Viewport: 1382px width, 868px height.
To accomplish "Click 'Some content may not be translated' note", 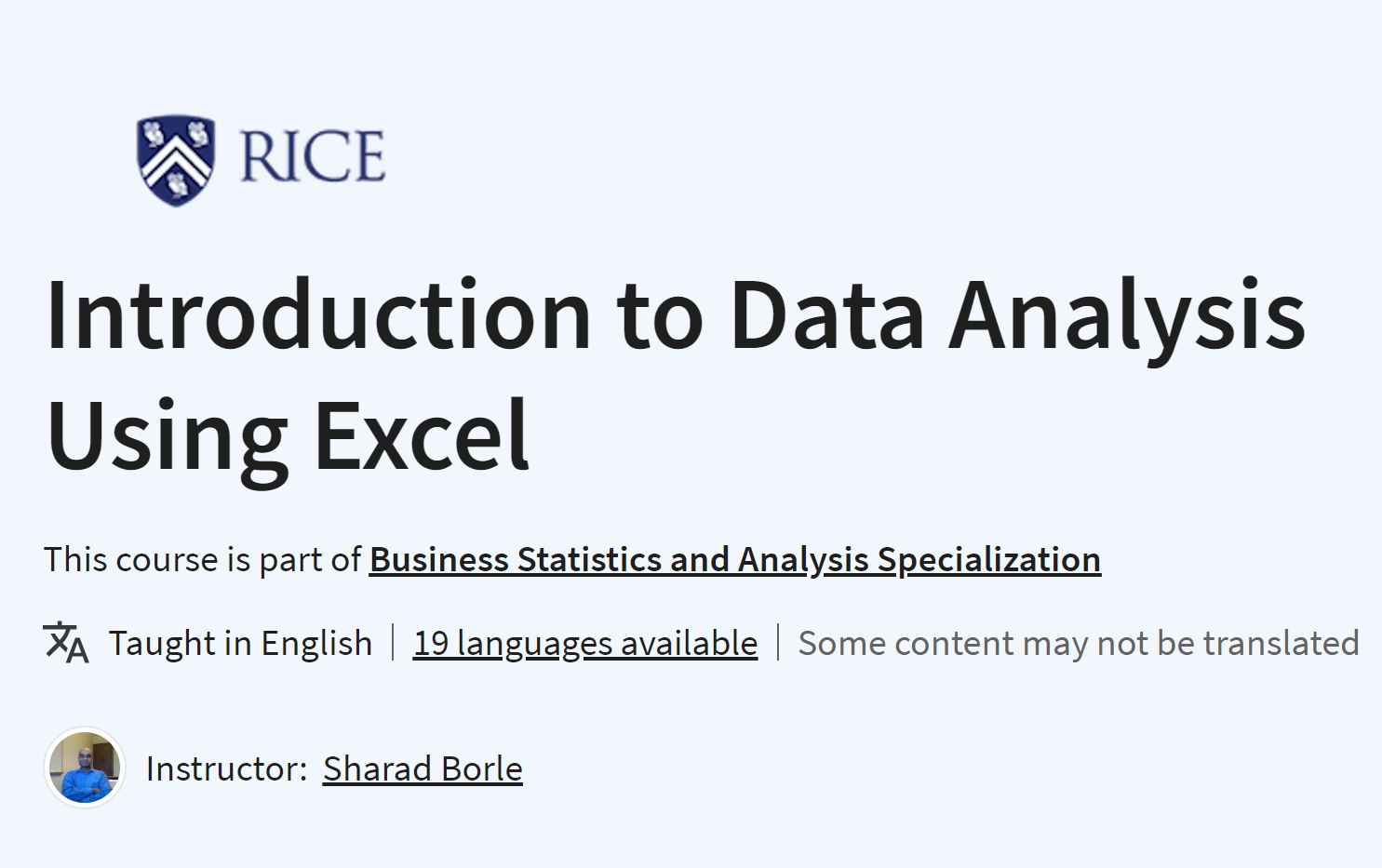I will click(1079, 643).
